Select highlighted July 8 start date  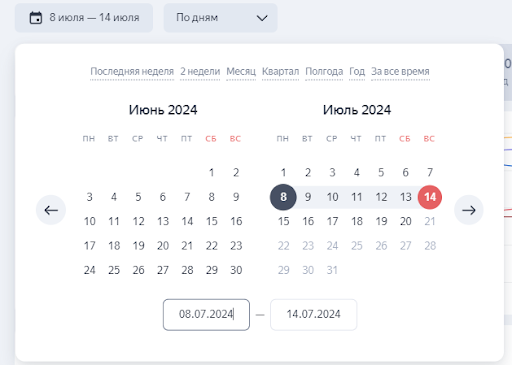(x=283, y=197)
